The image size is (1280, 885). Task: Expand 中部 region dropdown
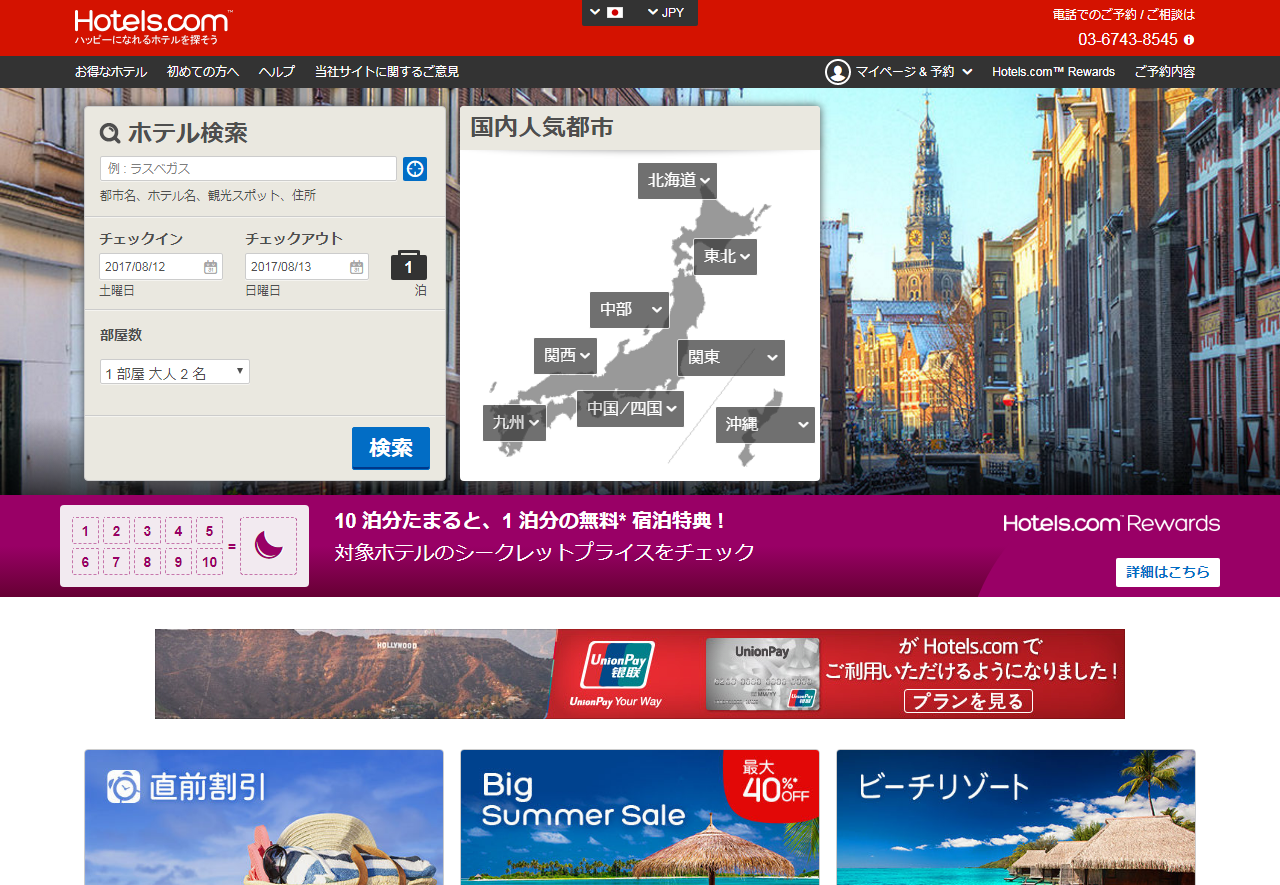629,310
